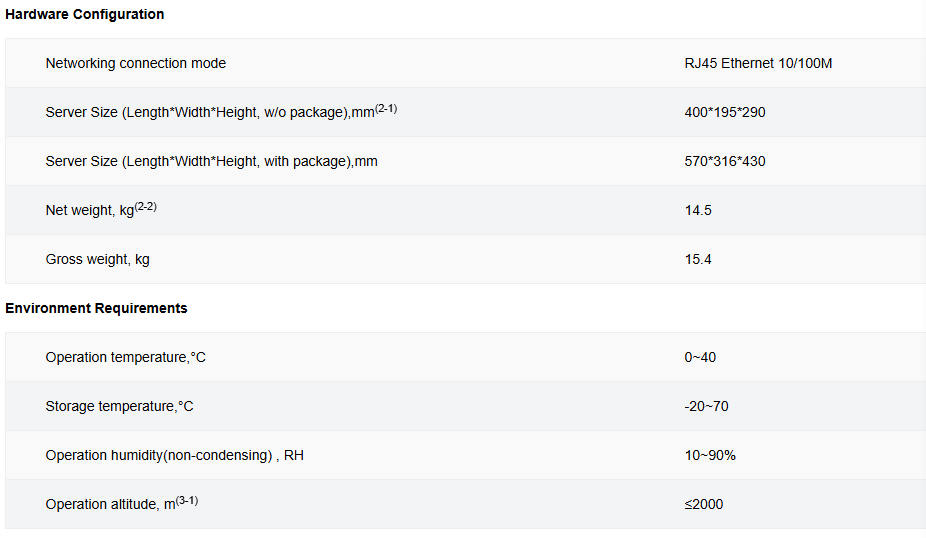Screen dimensions: 926x538
Task: Click the RJ45 Ethernet 10/100M value
Action: [x=758, y=63]
